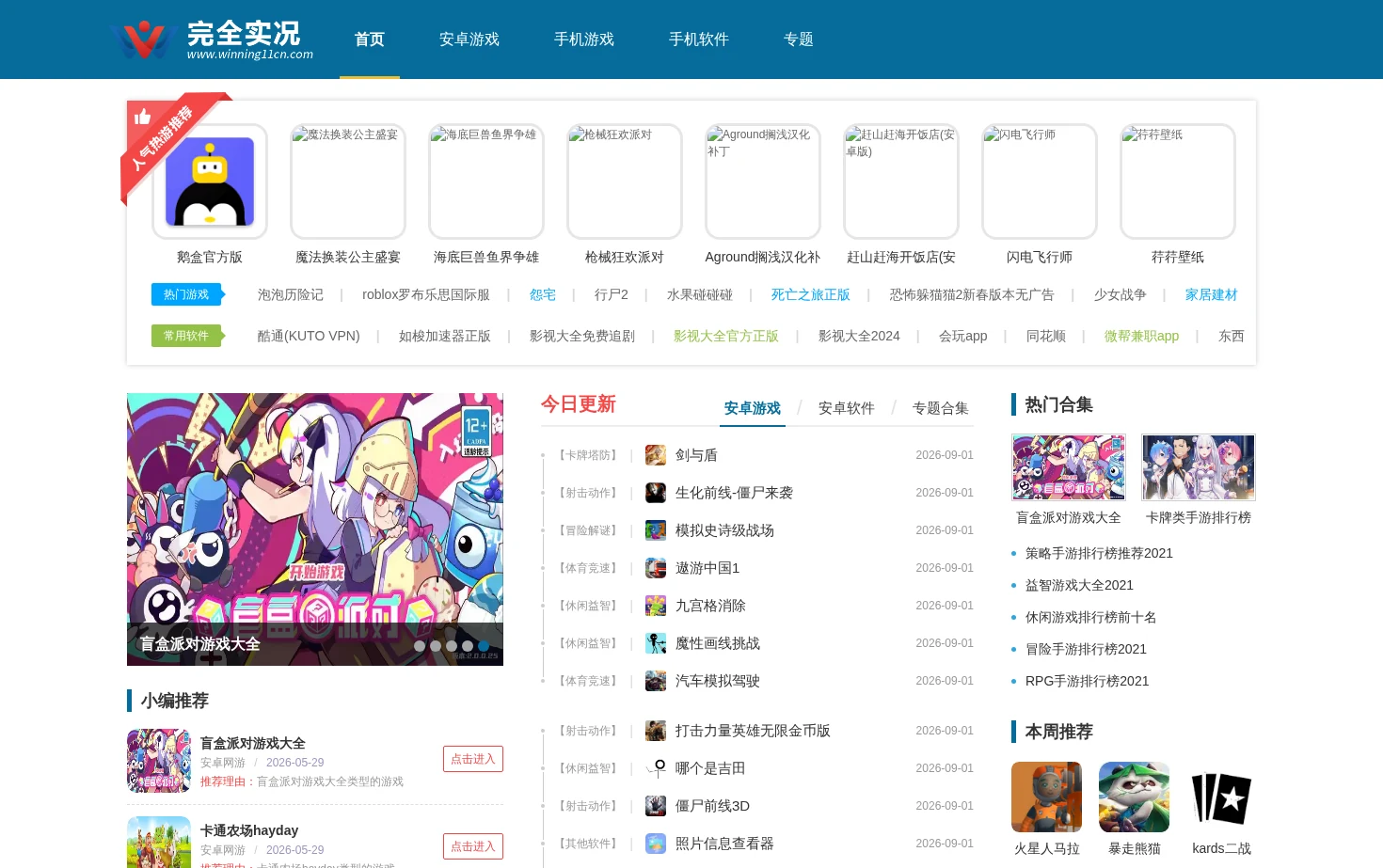The width and height of the screenshot is (1383, 868).
Task: Open the Aground搁浅汉化补丁 app thumbnail
Action: pos(763,181)
